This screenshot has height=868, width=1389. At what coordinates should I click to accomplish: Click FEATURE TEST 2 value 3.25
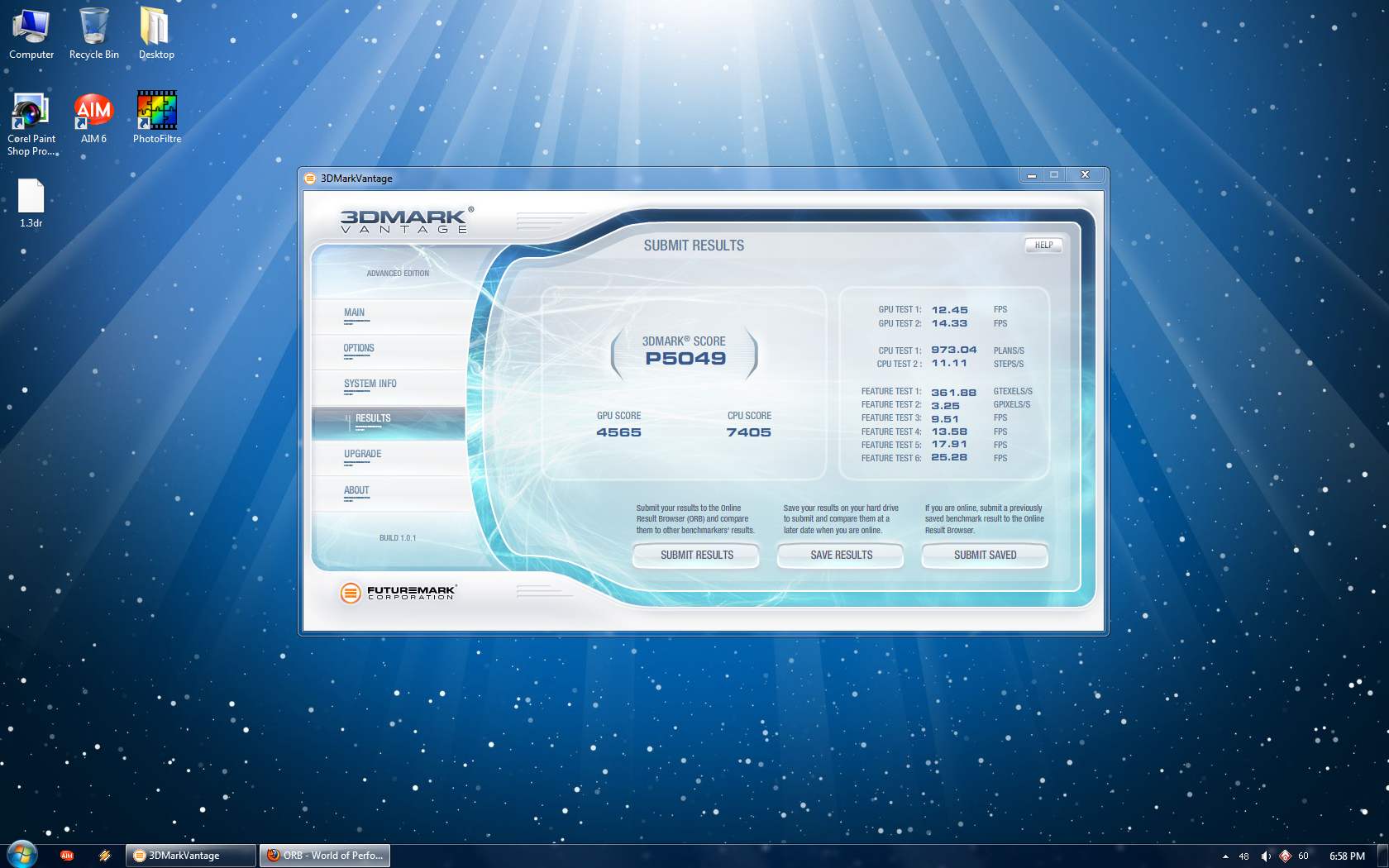pos(946,406)
